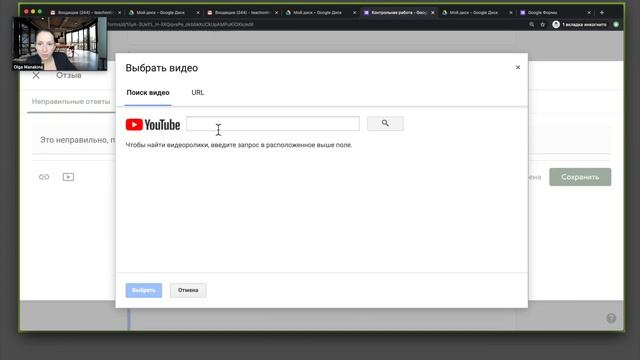Click the YouTube search magnifier button

(x=385, y=123)
